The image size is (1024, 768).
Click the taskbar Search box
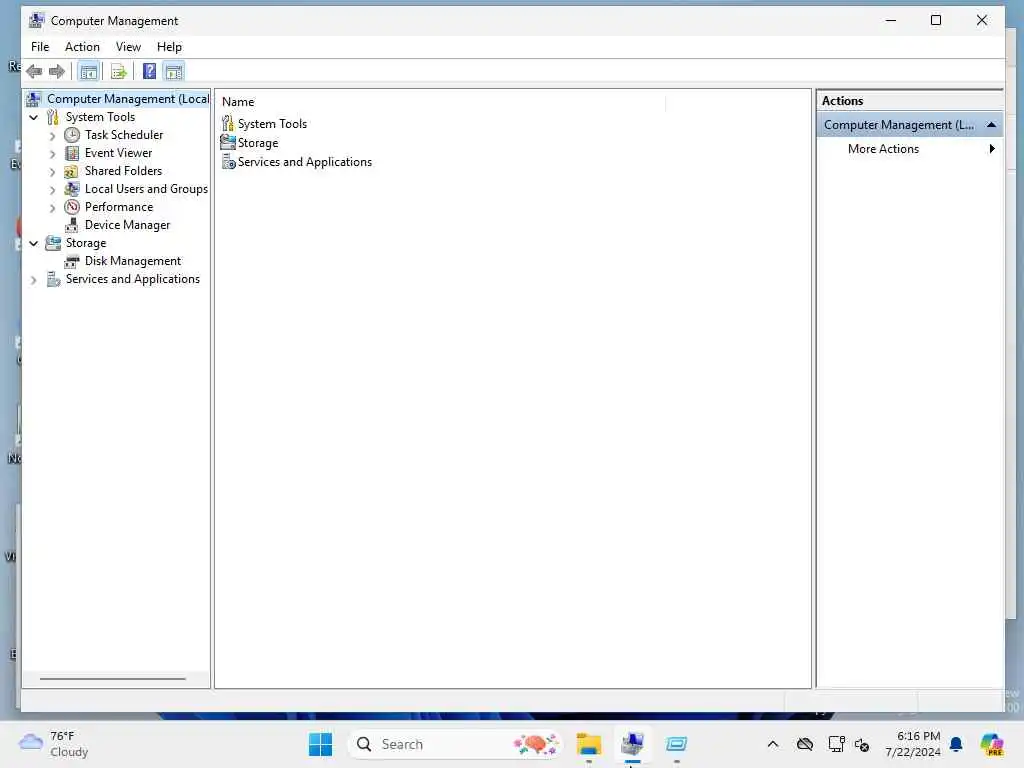(x=455, y=744)
